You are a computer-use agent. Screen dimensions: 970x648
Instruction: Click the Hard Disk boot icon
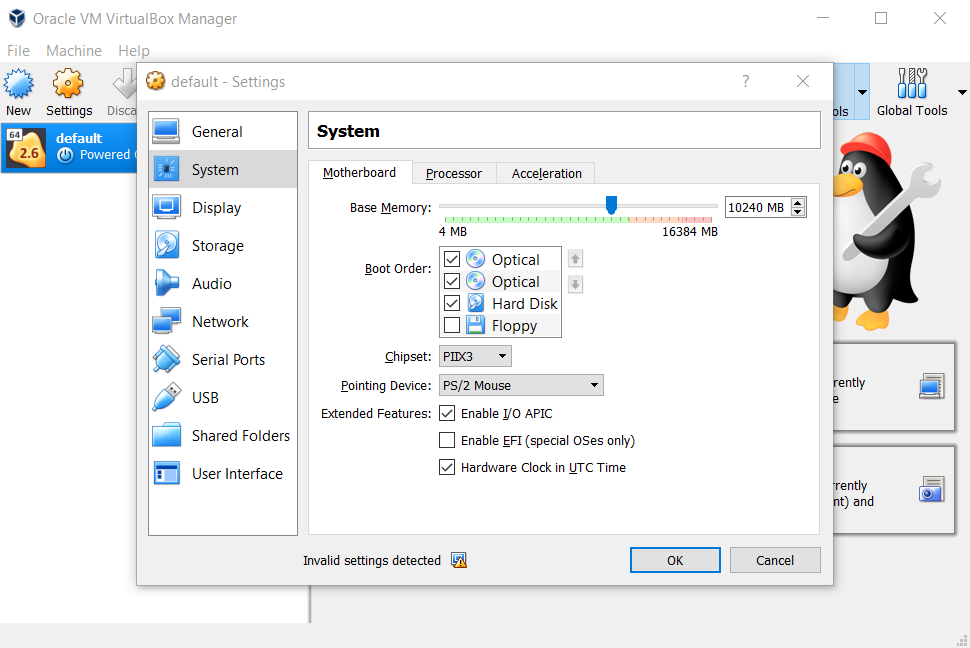(x=475, y=303)
